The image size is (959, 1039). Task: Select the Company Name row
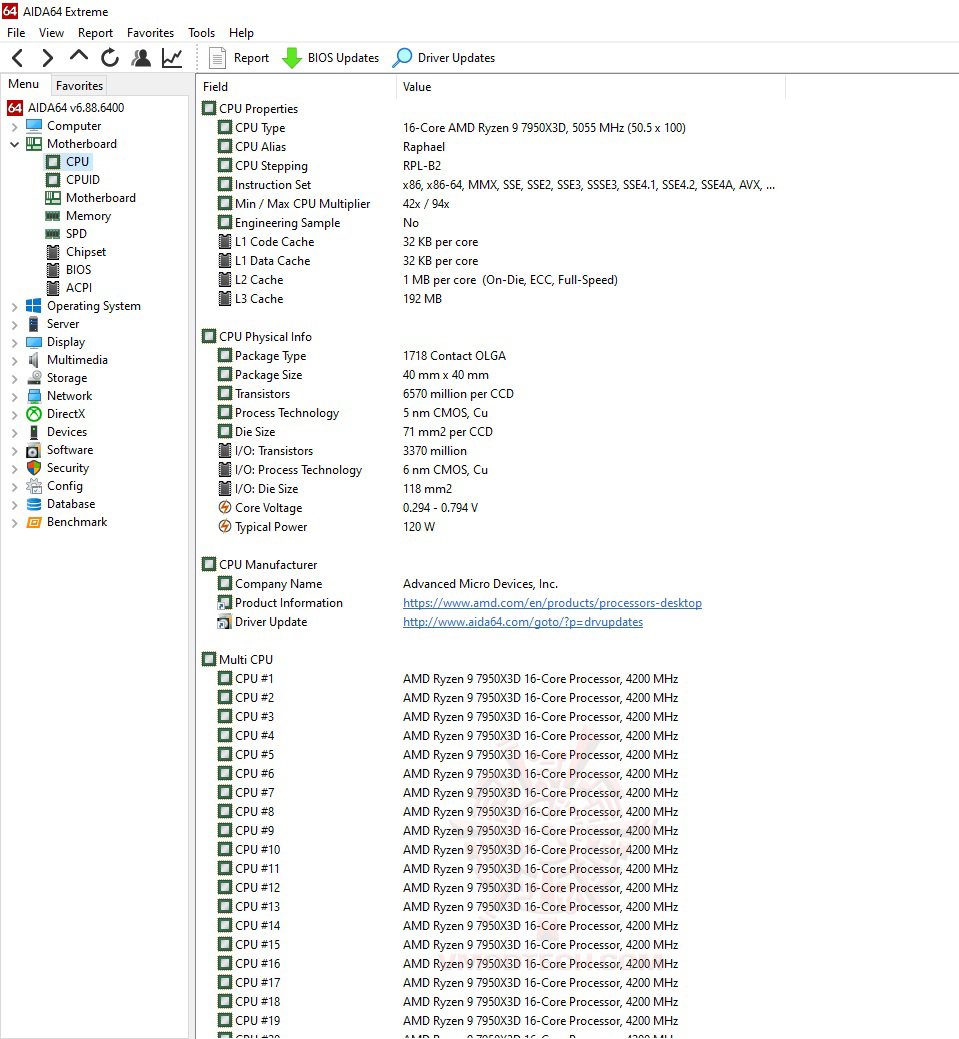pyautogui.click(x=490, y=584)
